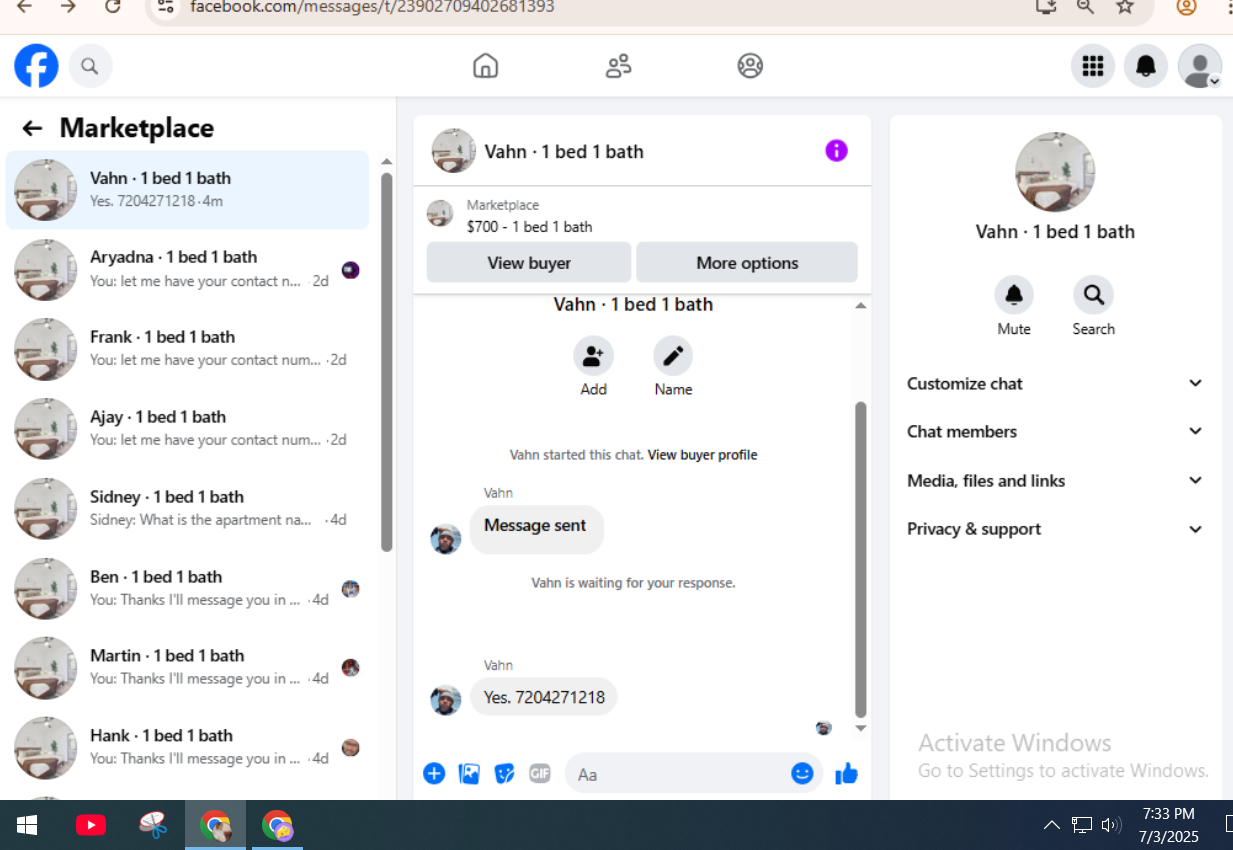Choose a sticker icon
The height and width of the screenshot is (850, 1233).
[505, 773]
